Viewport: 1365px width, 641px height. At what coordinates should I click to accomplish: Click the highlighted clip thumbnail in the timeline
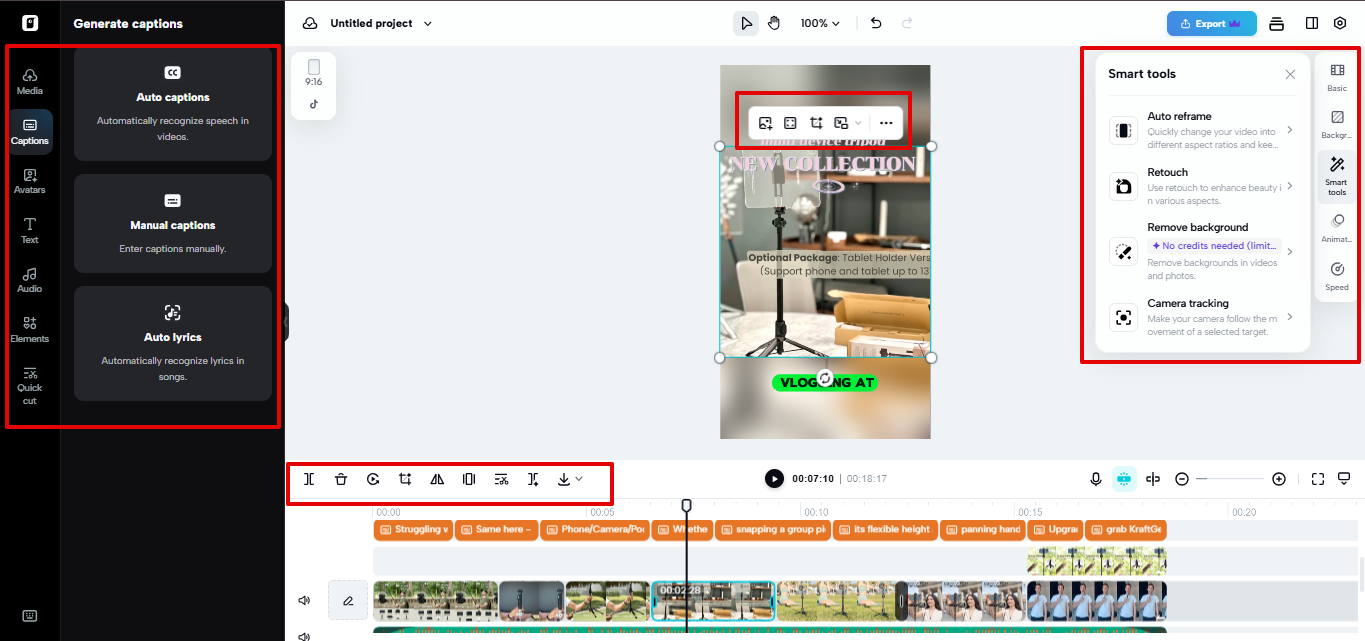click(x=713, y=600)
